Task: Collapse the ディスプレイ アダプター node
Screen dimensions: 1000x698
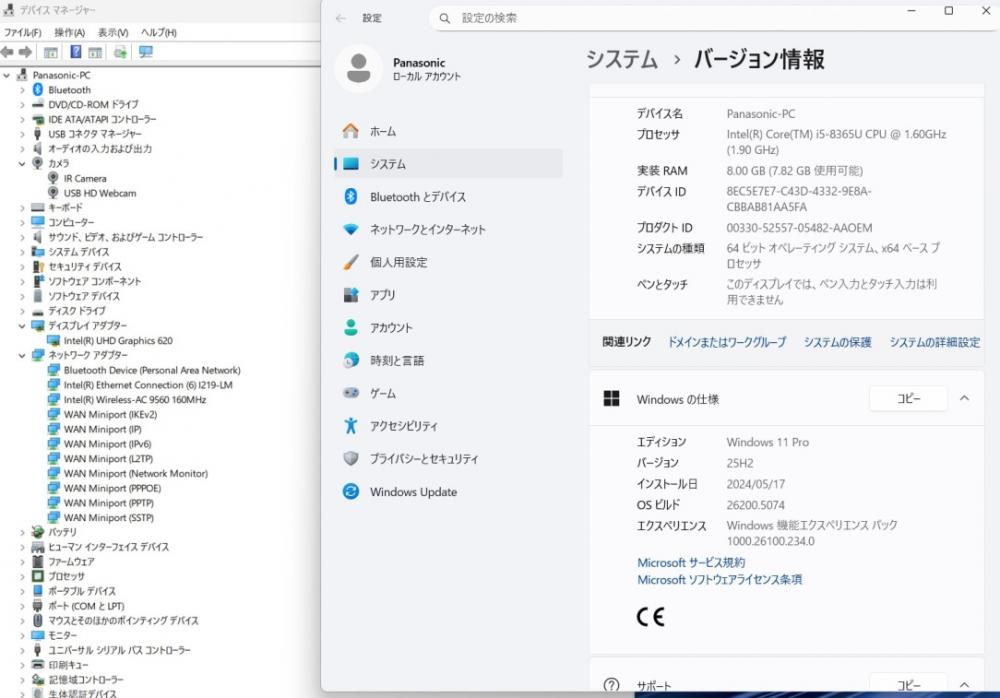Action: point(22,325)
